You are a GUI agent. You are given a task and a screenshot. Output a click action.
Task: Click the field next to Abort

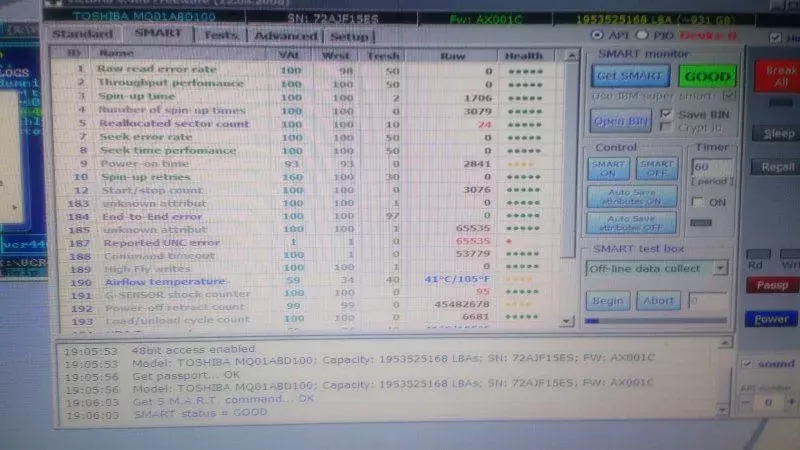[707, 301]
